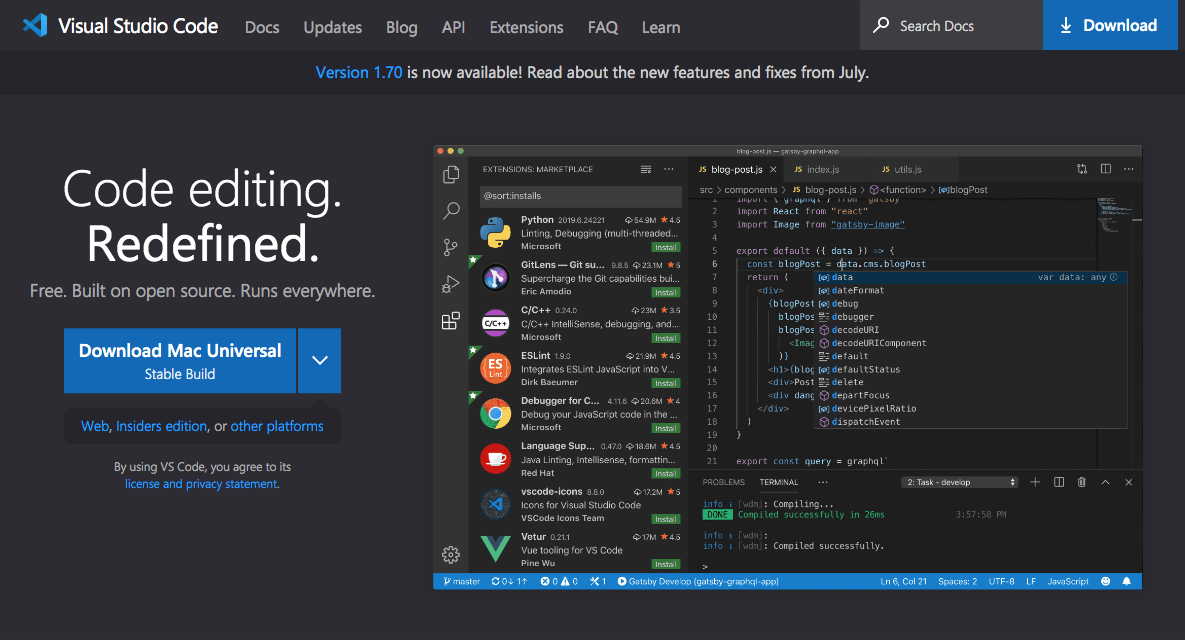Screen dimensions: 1185x641
Task: Install the Python extension
Action: click(x=667, y=247)
